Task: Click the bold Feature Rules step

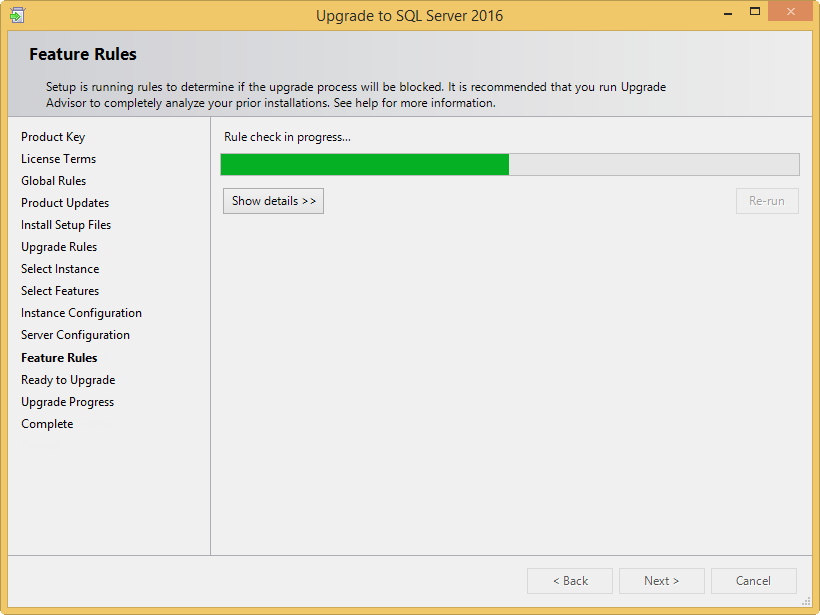Action: tap(59, 358)
